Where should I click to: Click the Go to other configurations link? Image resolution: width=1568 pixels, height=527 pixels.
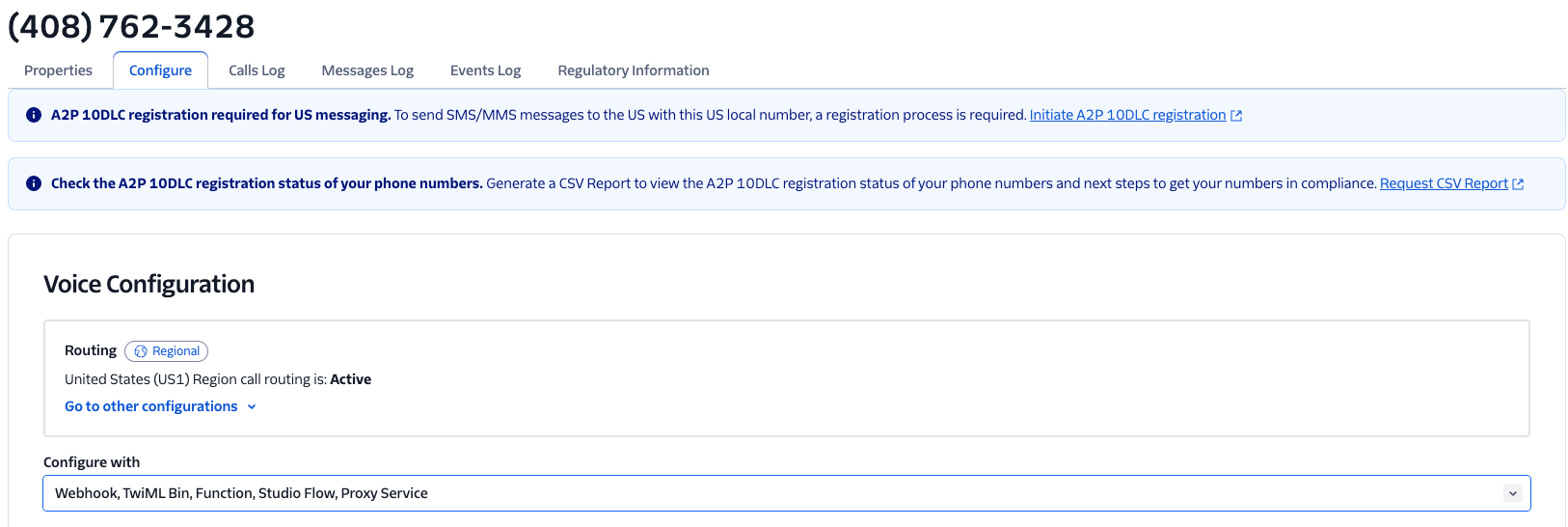point(151,406)
